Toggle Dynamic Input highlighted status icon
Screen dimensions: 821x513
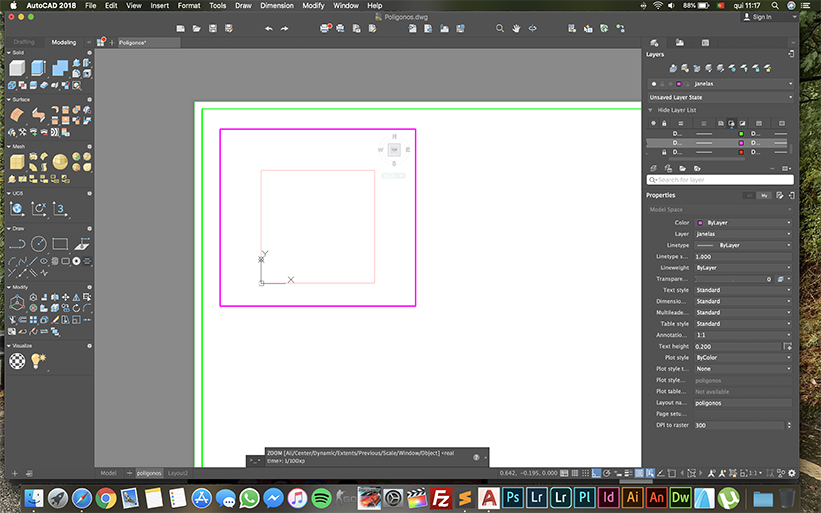tap(650, 473)
